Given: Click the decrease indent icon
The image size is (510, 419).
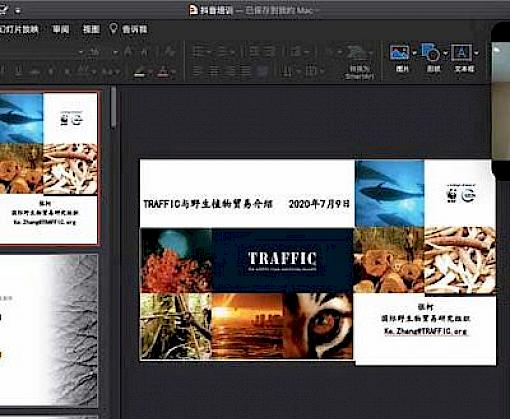Looking at the screenshot, I should pyautogui.click(x=254, y=52).
